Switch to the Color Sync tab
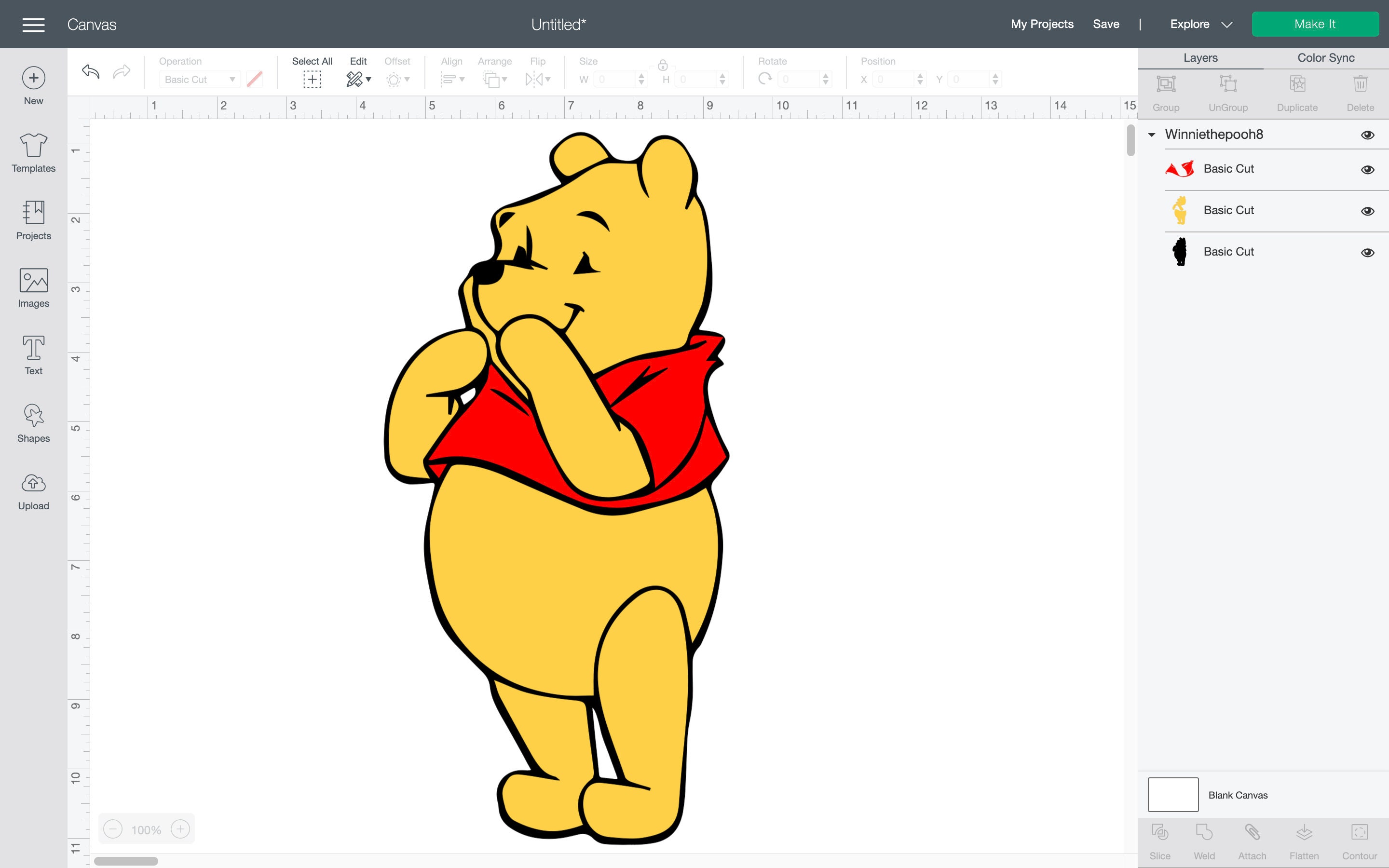Screen dimensions: 1389x868 pos(1326,58)
